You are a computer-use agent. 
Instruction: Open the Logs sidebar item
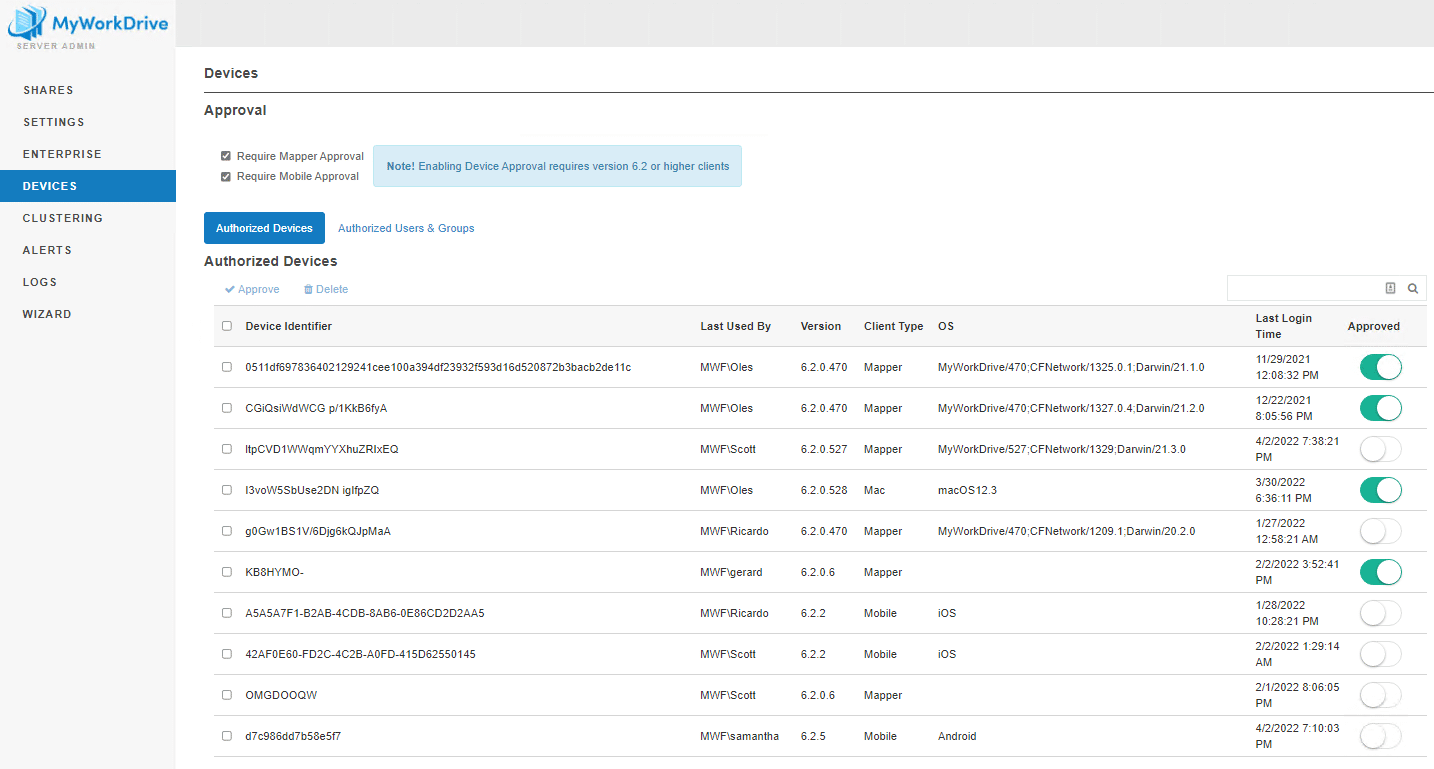click(x=40, y=282)
